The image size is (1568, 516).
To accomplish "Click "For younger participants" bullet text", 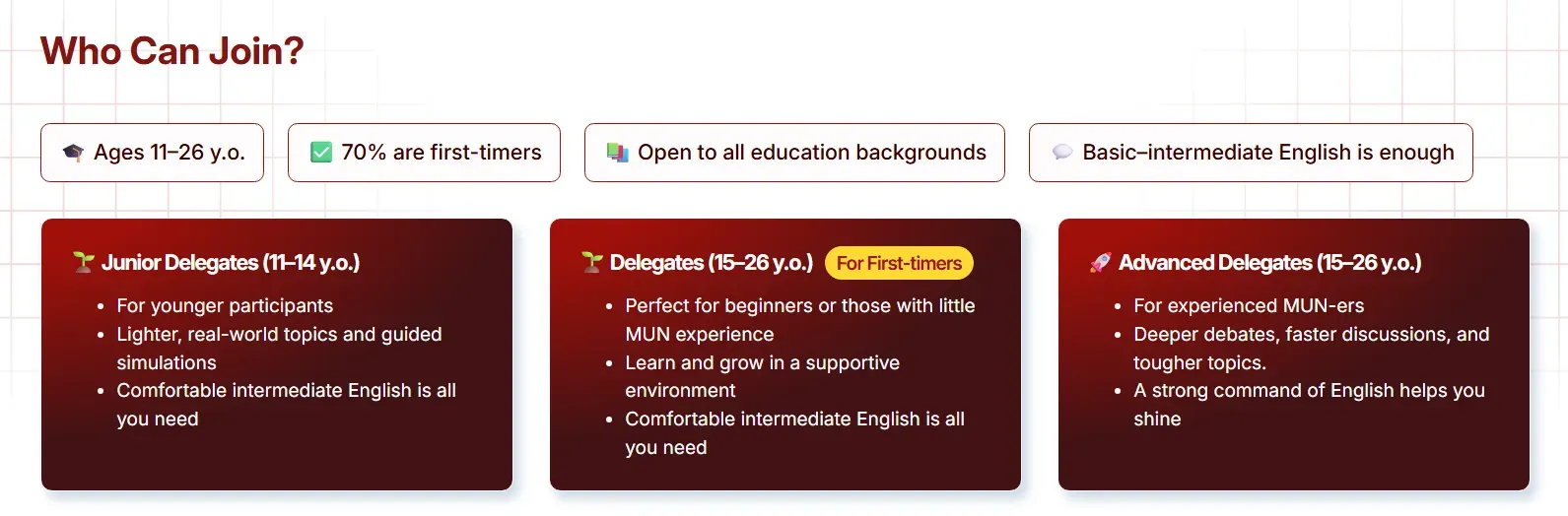I will click(225, 305).
